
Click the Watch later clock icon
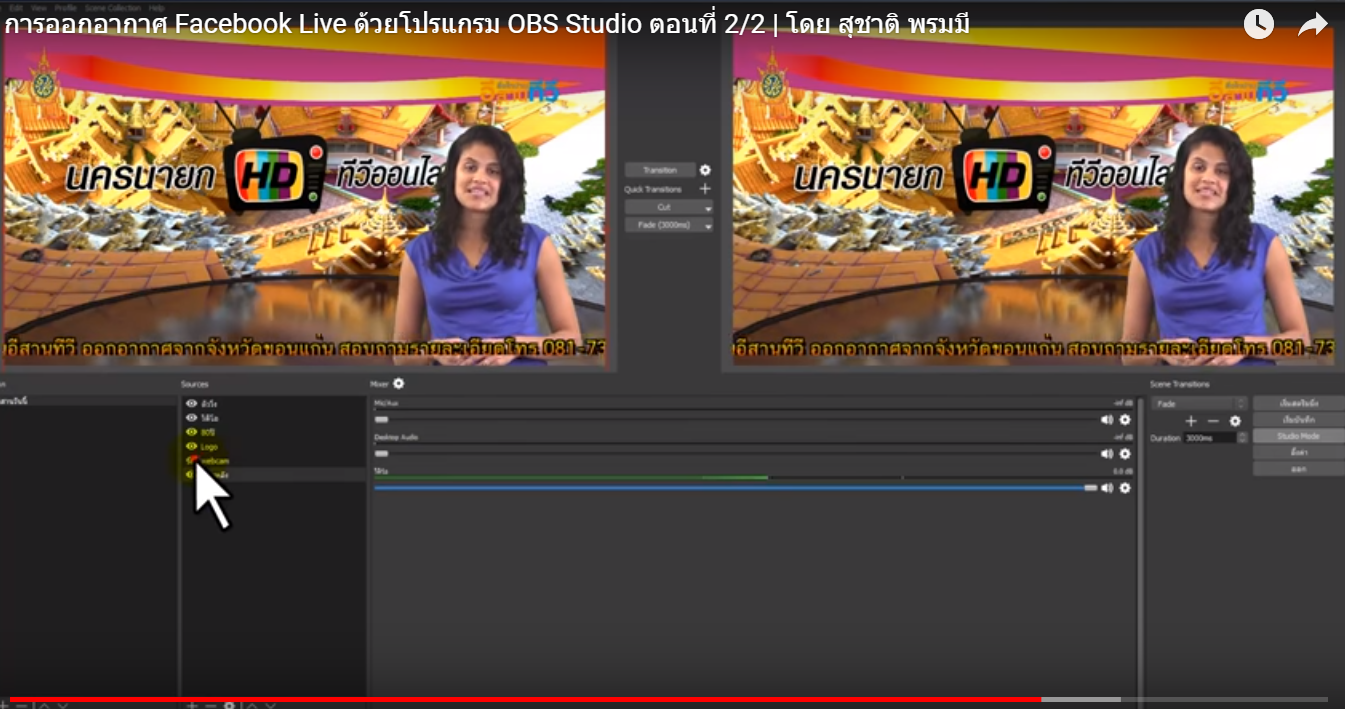tap(1258, 24)
